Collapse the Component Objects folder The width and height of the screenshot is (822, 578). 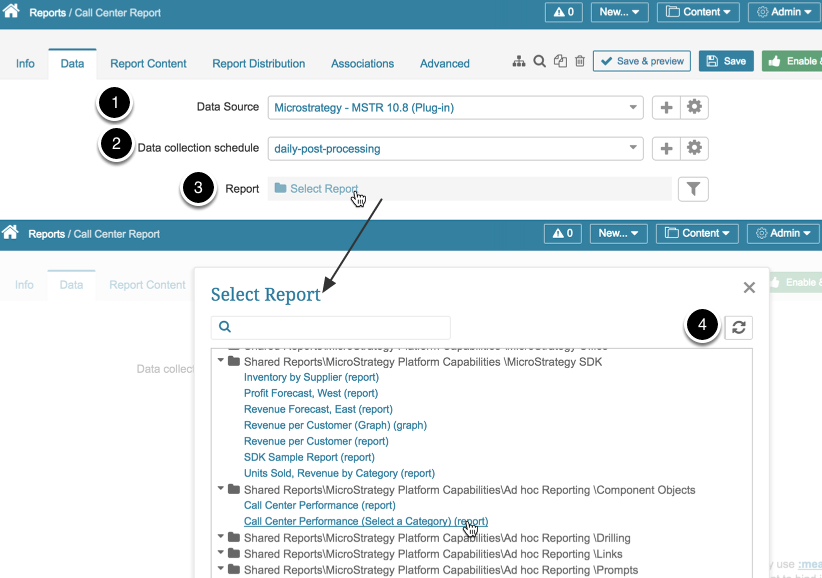pyautogui.click(x=221, y=488)
